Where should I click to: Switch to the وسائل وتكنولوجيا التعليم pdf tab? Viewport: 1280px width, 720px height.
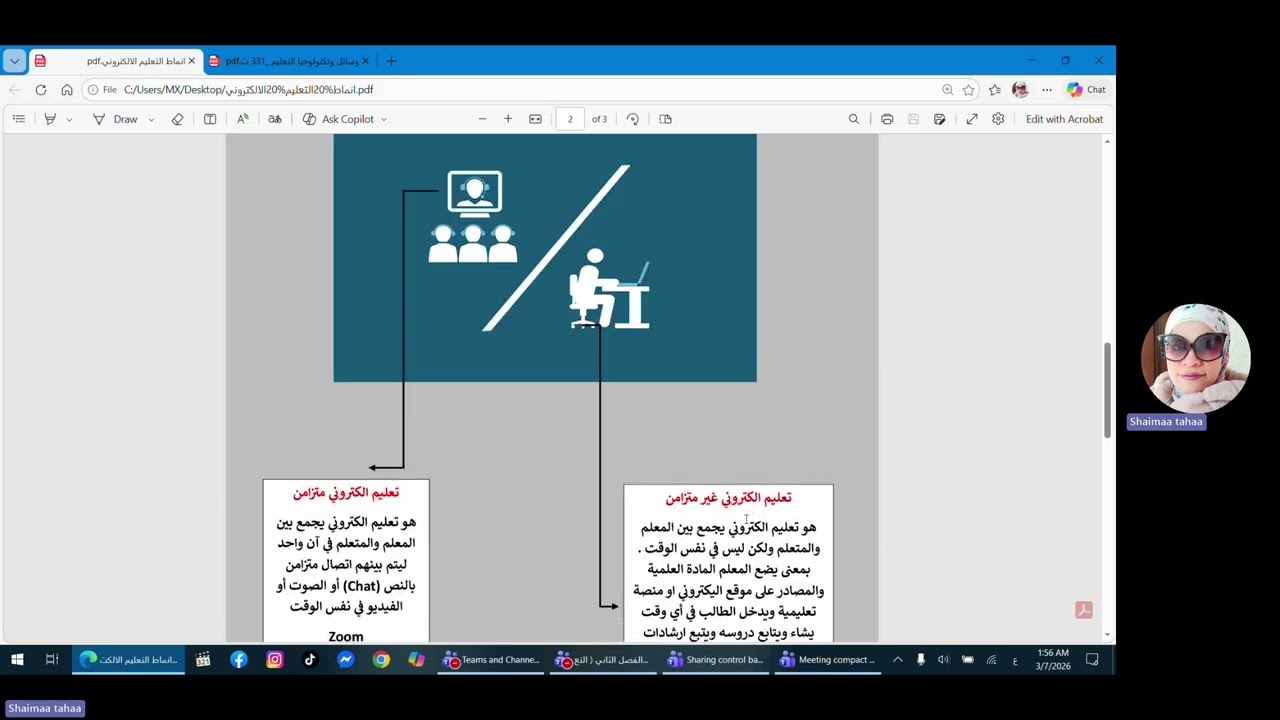click(290, 61)
